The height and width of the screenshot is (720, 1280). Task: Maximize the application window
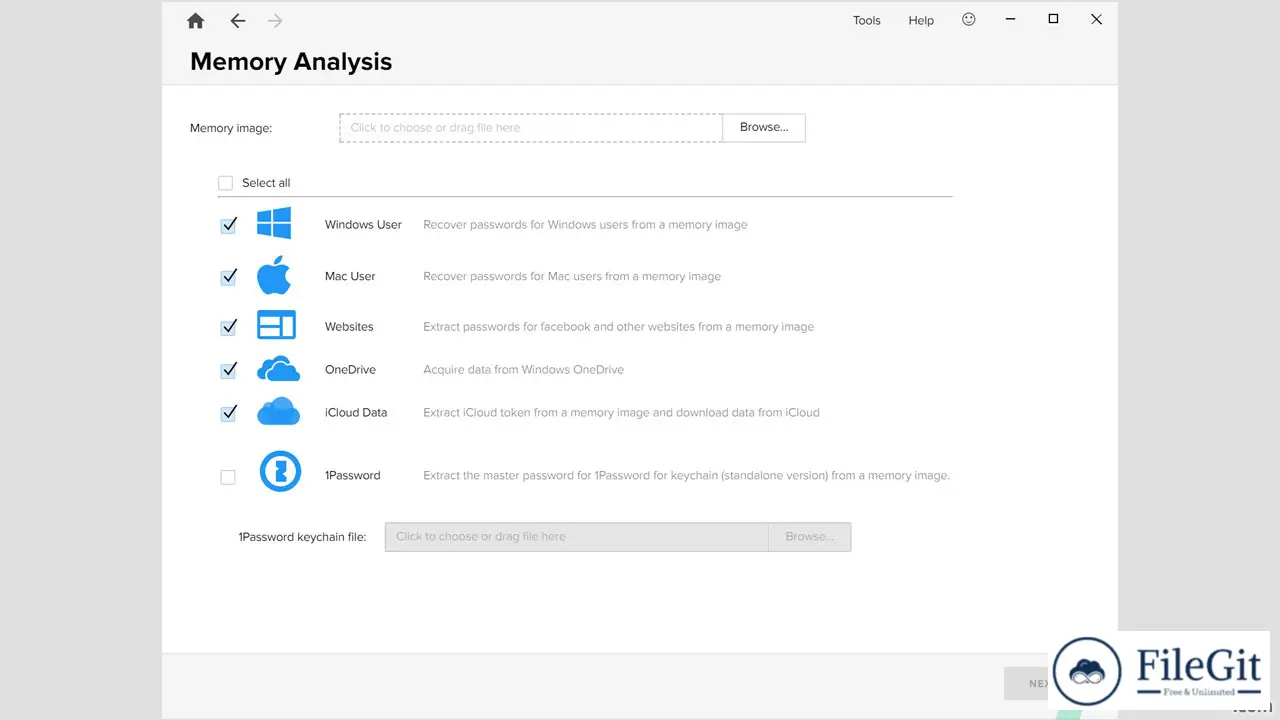pyautogui.click(x=1053, y=19)
